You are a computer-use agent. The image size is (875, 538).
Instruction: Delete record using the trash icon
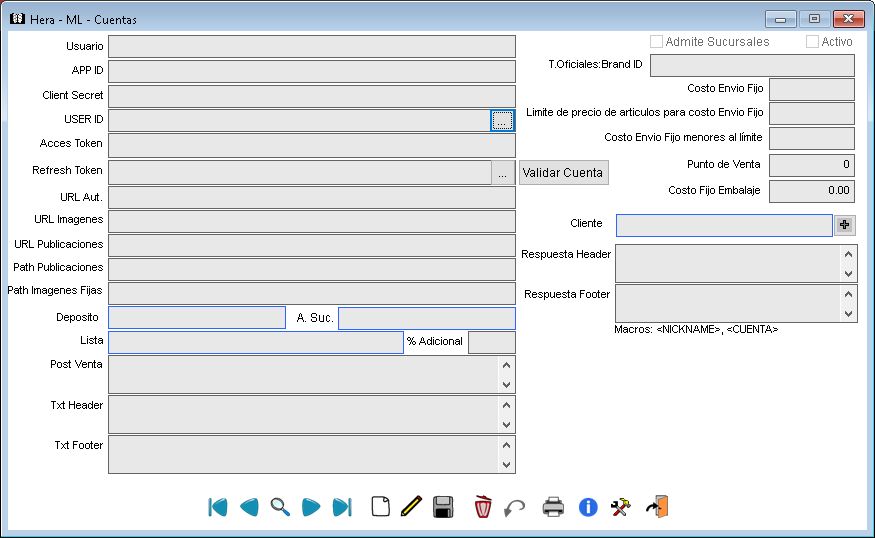point(483,507)
